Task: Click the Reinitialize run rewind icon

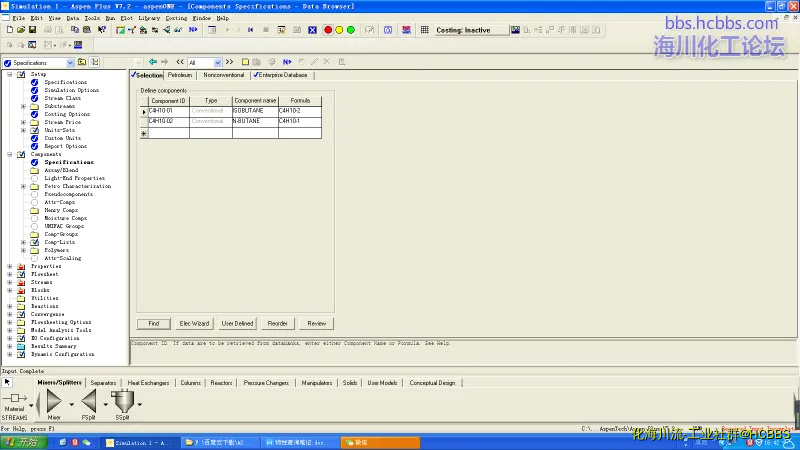Action: [x=251, y=30]
